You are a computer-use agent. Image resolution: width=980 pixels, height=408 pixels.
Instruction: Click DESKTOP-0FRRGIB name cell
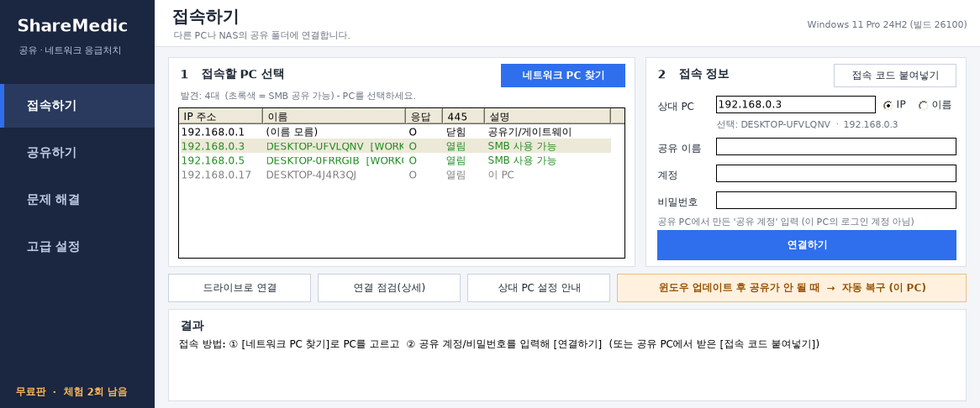[x=334, y=161]
